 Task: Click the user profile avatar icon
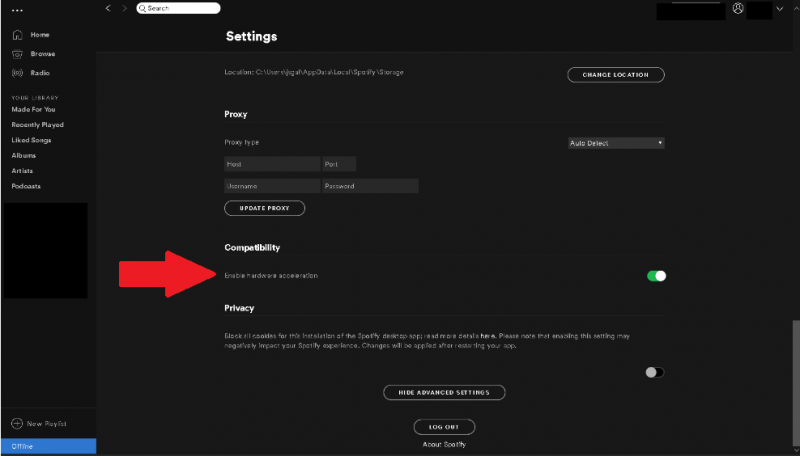click(738, 8)
